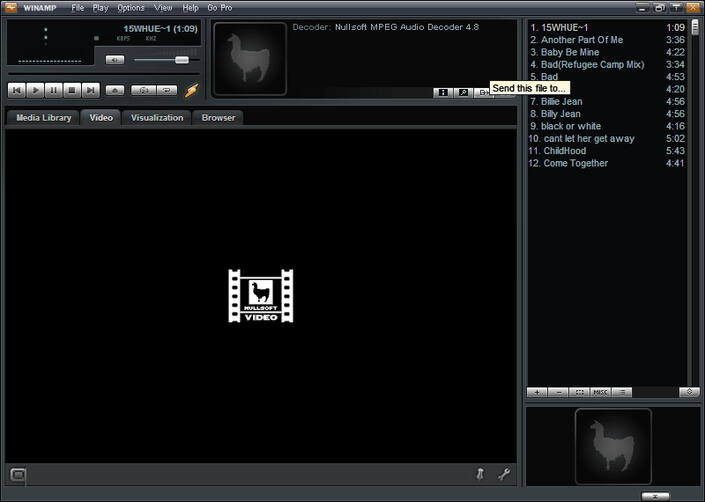The width and height of the screenshot is (705, 502).
Task: Open the Misc playlist options menu
Action: (x=600, y=392)
